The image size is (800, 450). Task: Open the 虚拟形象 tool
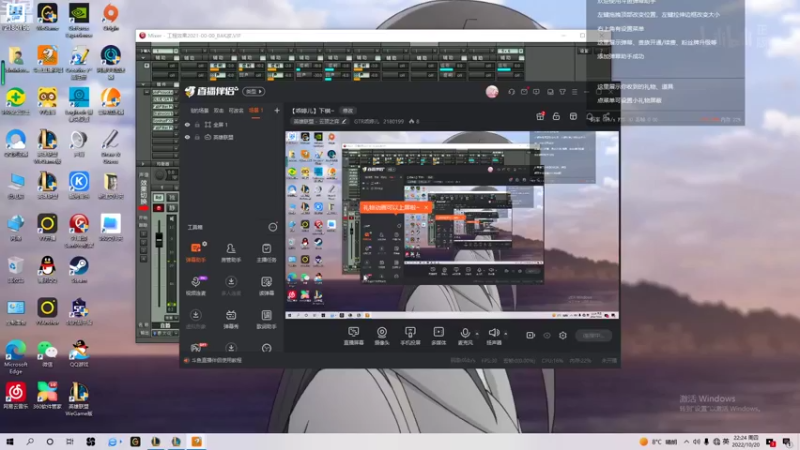pos(195,319)
